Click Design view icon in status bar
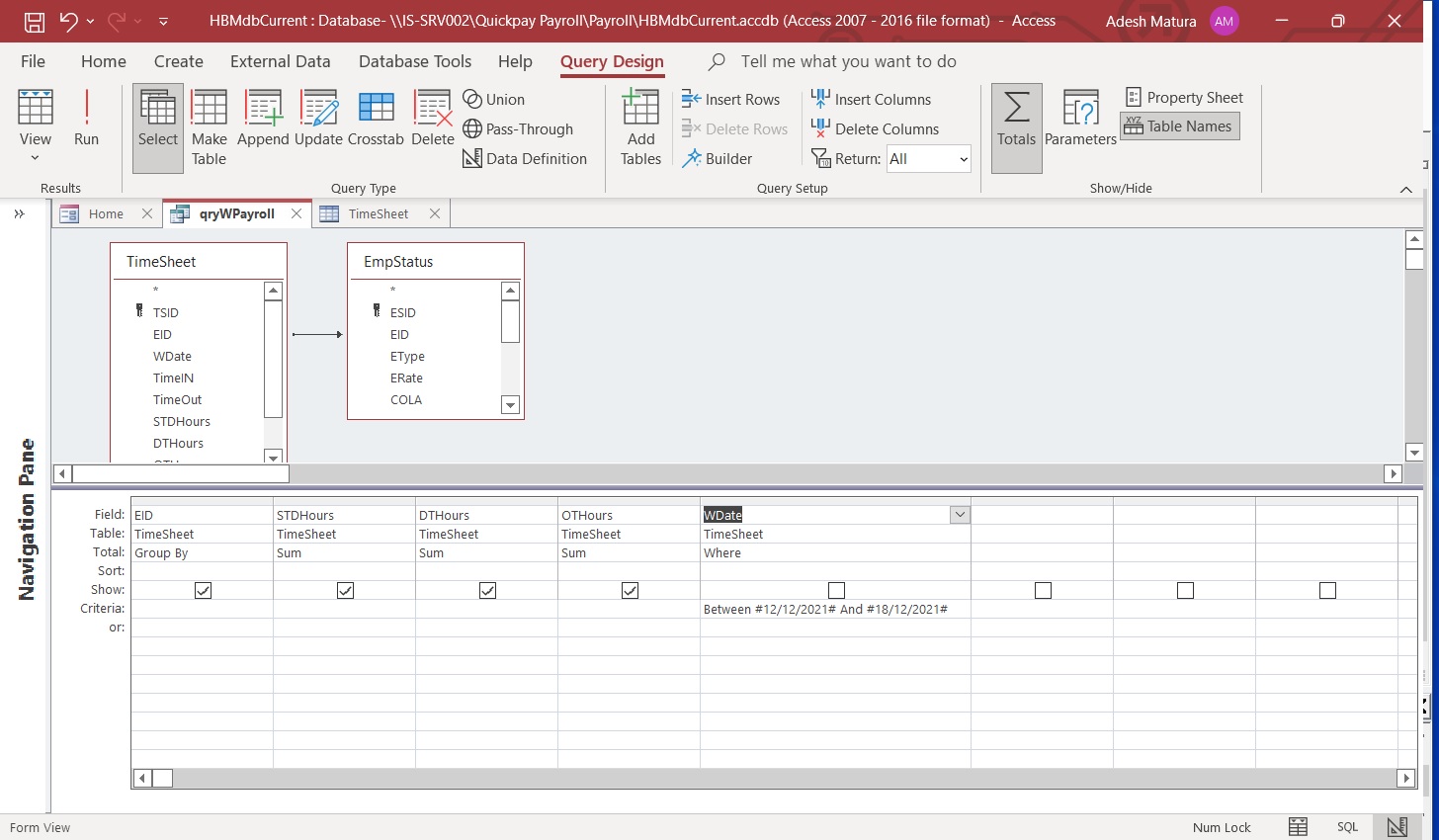 point(1397,827)
